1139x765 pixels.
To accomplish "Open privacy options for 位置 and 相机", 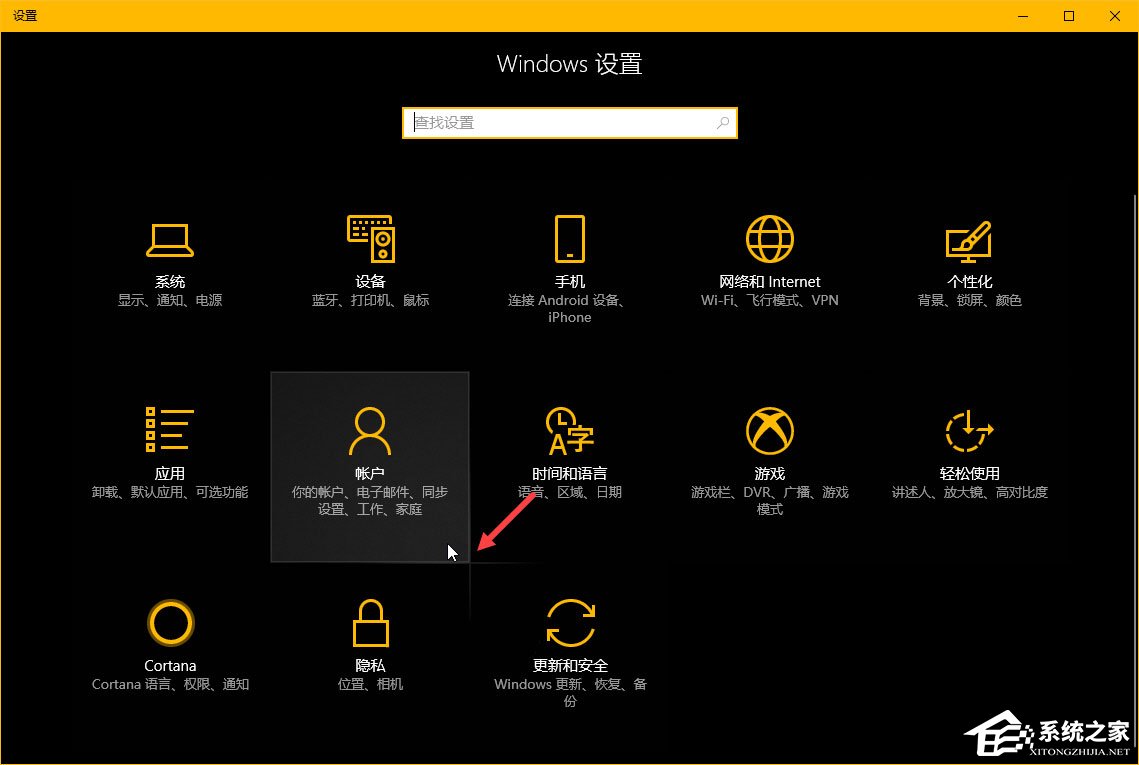I will 369,685.
